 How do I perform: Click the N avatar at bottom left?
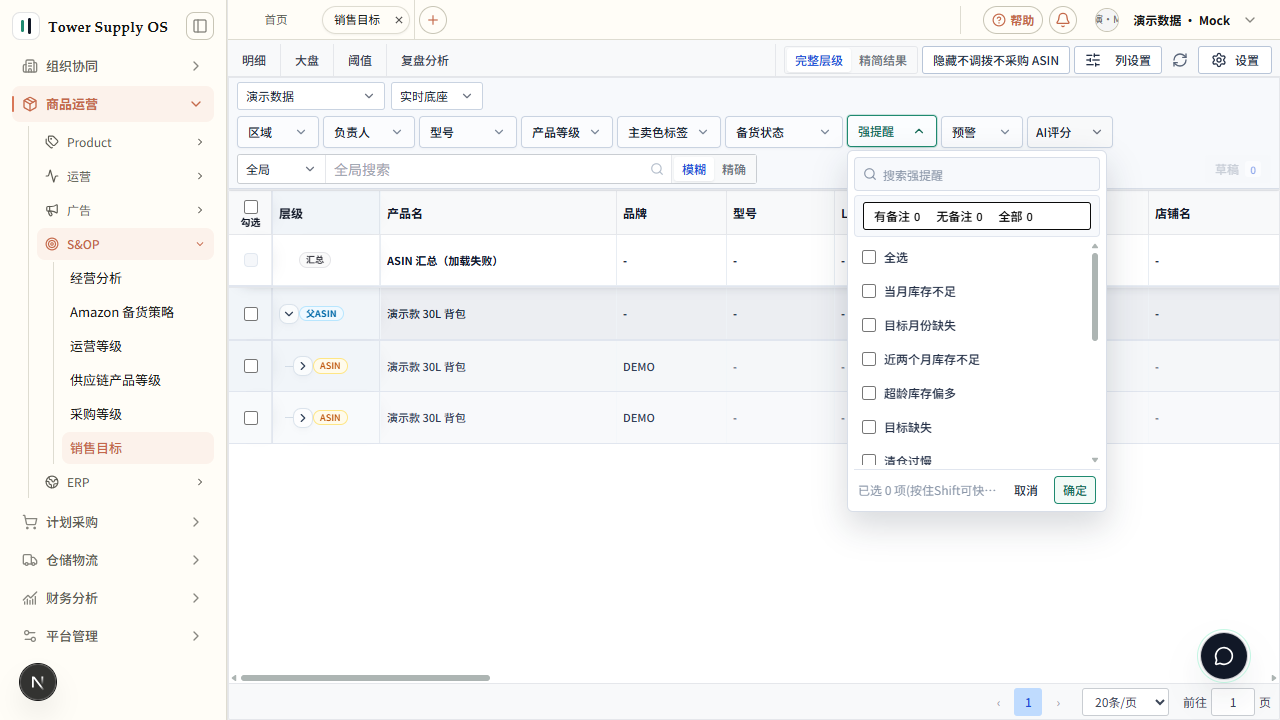pyautogui.click(x=38, y=683)
